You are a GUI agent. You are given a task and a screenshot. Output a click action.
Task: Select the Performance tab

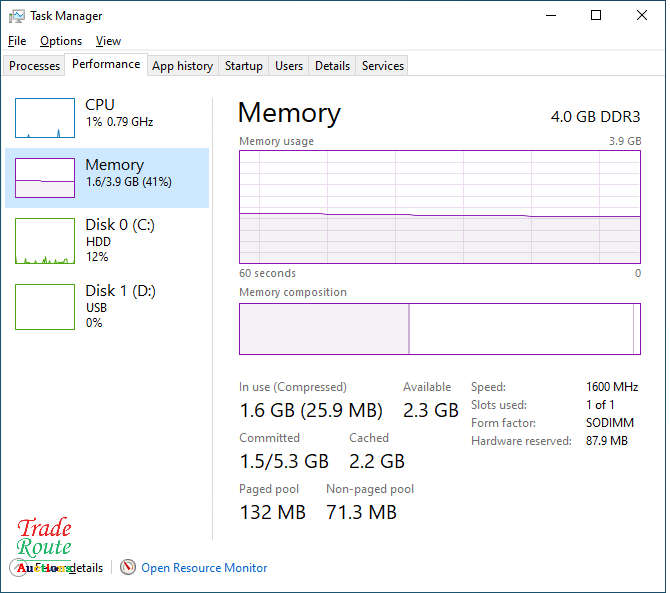pos(106,64)
